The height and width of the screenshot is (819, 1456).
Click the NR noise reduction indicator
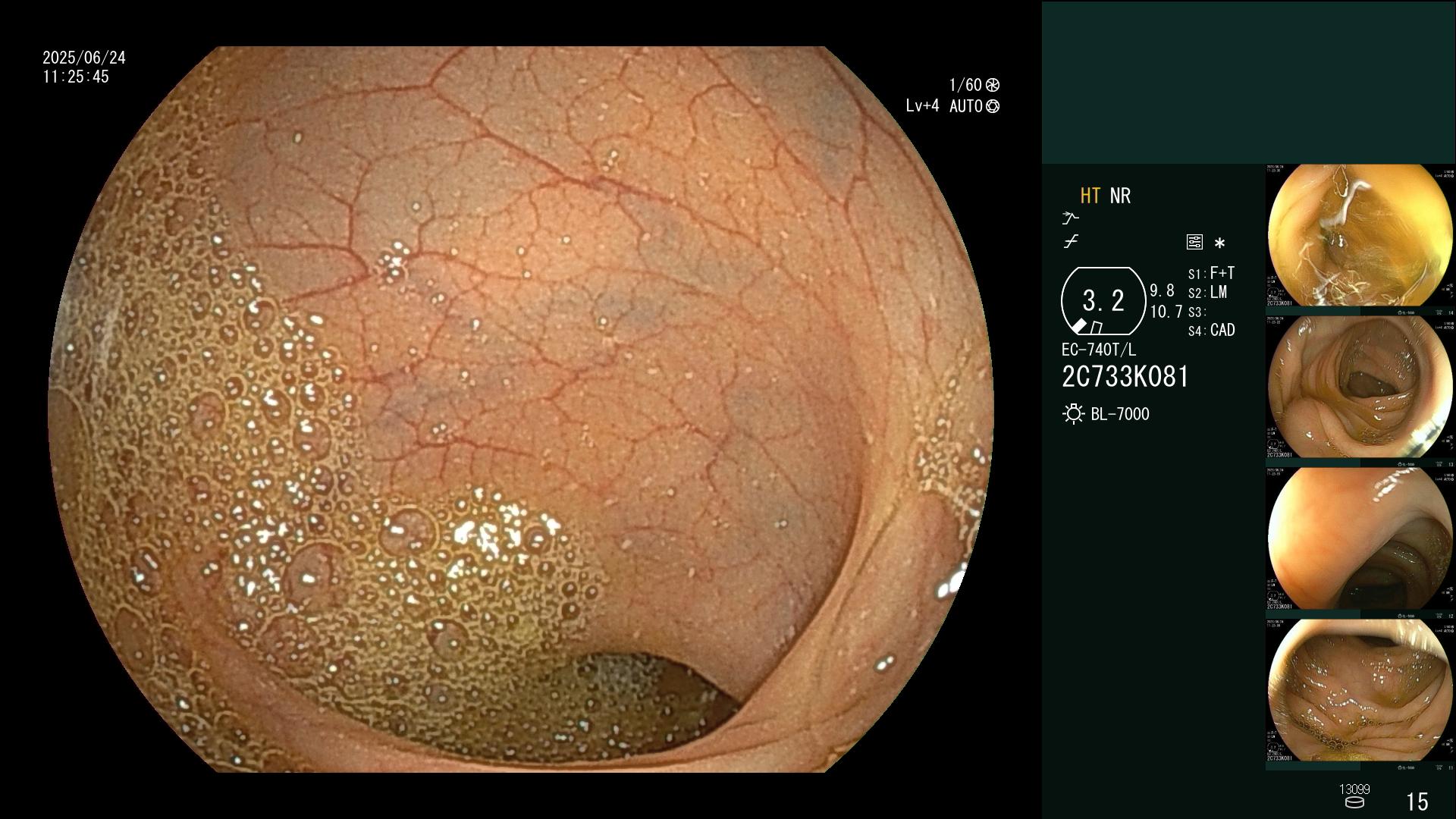pos(1120,196)
